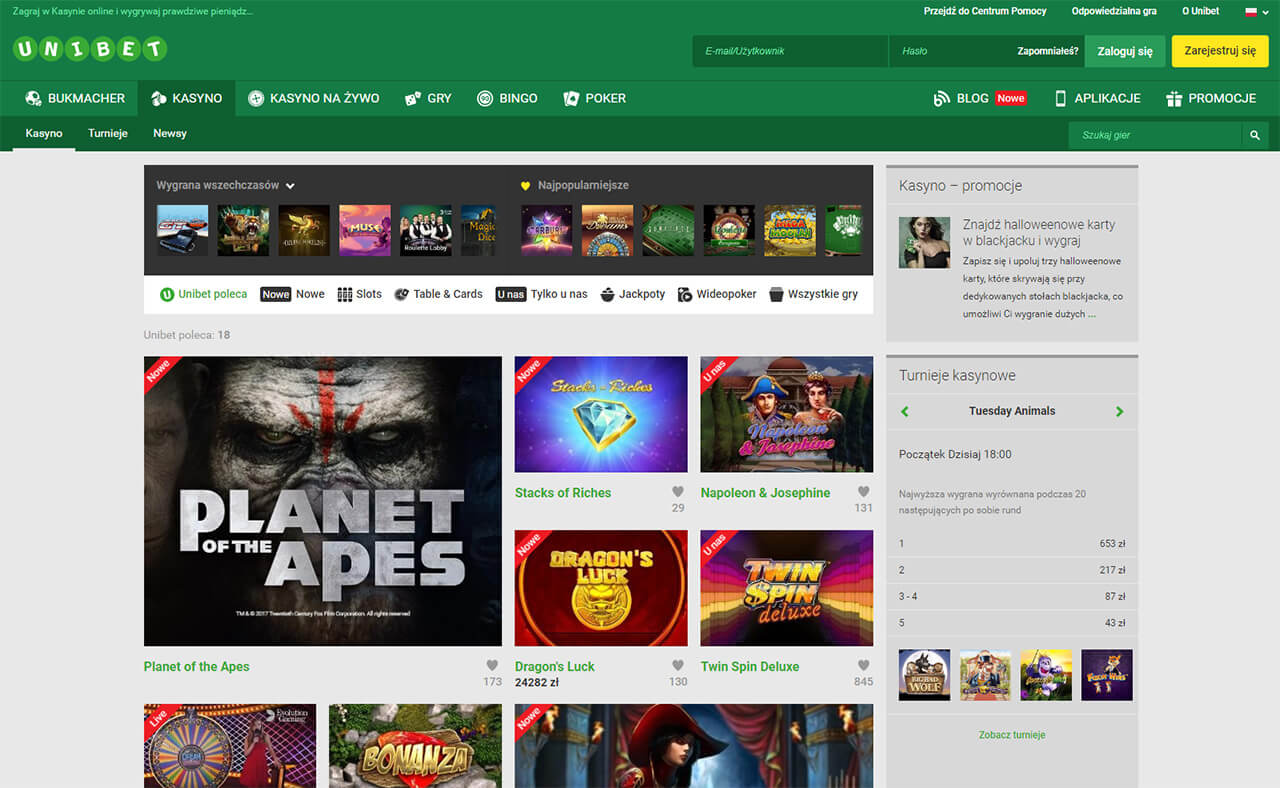1280x788 pixels.
Task: Click Zapomniałeś? link
Action: coord(1048,51)
